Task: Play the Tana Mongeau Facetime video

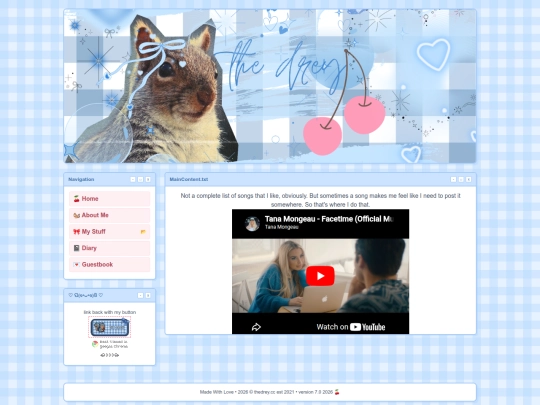Action: click(320, 276)
